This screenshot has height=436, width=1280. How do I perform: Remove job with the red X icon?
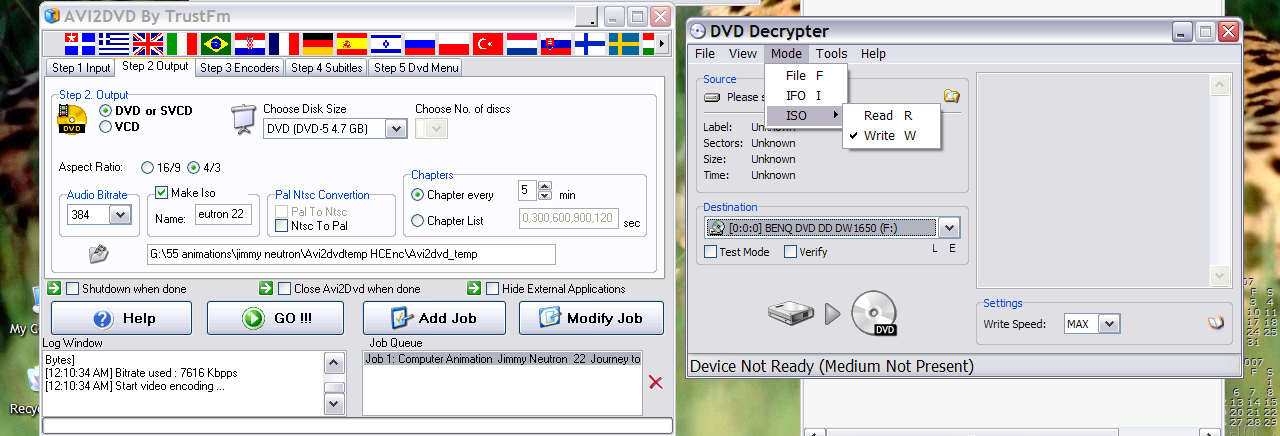click(656, 381)
